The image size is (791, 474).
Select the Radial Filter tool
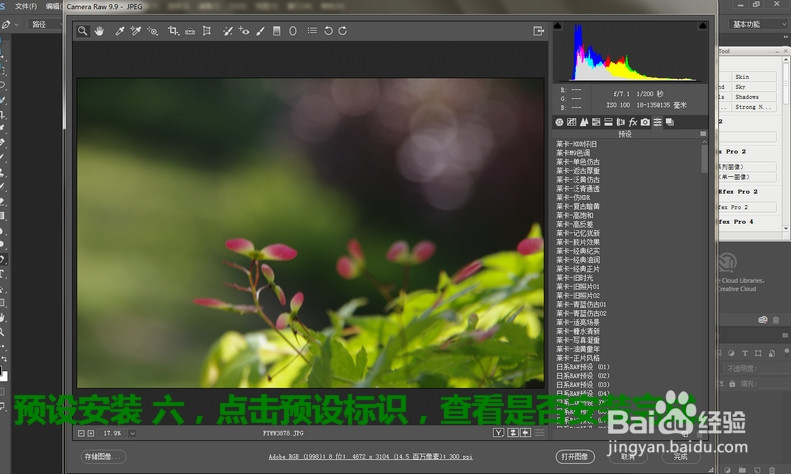tap(293, 31)
